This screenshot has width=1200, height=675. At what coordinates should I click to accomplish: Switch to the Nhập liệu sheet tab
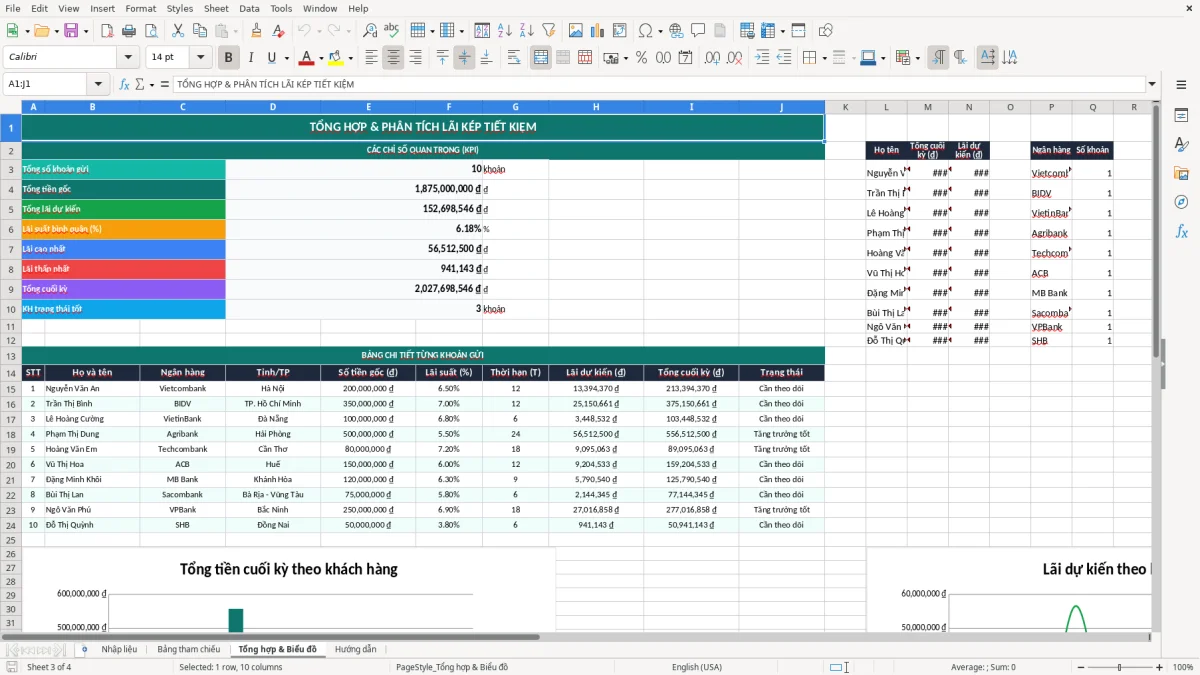tap(119, 650)
